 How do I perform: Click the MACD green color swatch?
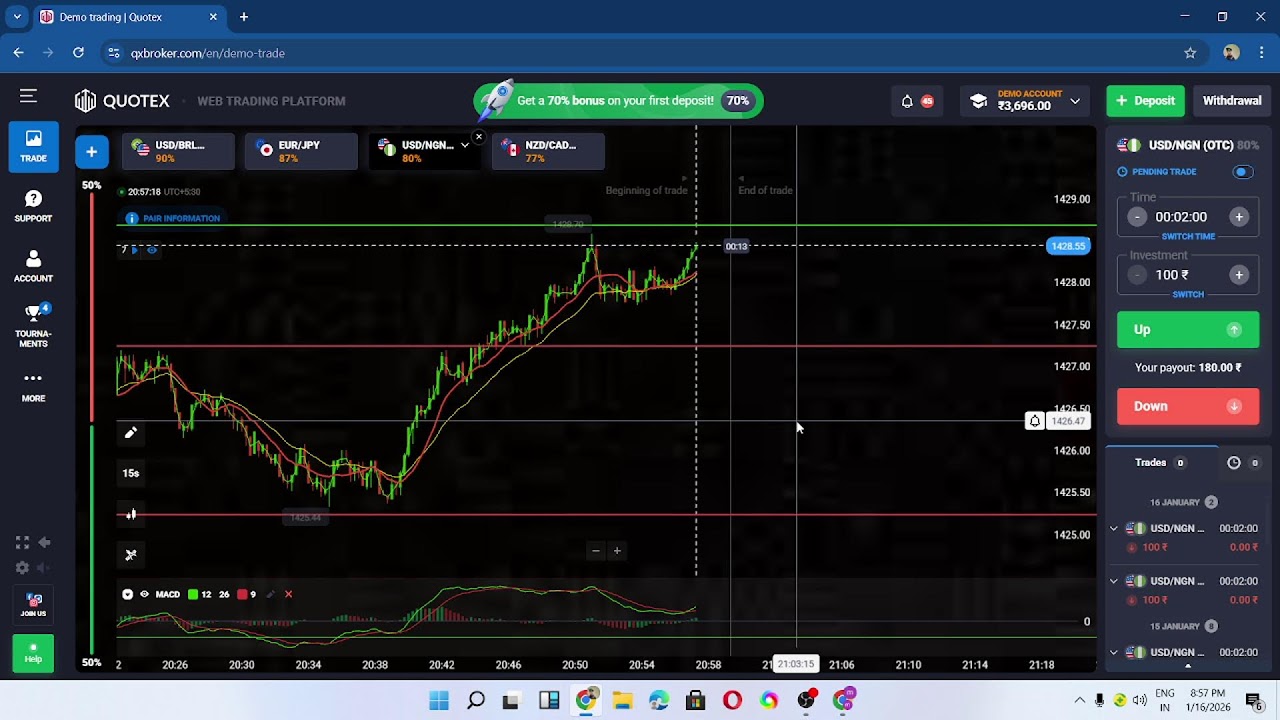click(x=193, y=594)
